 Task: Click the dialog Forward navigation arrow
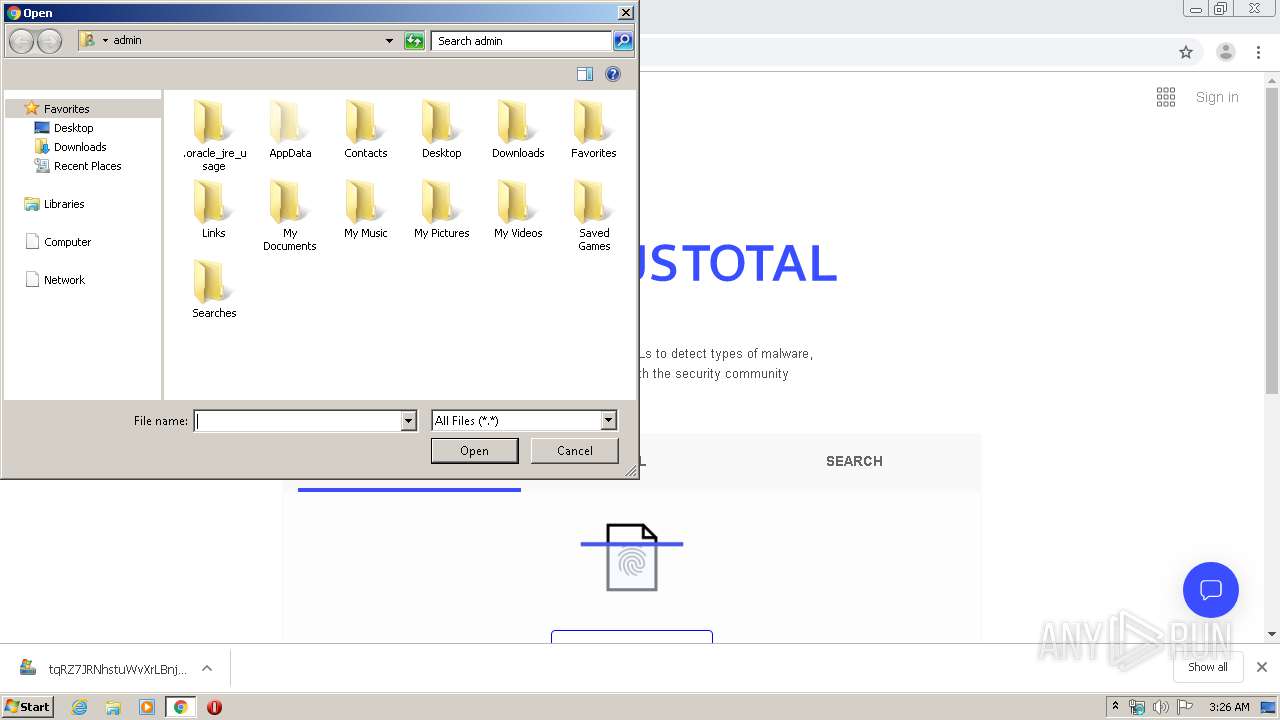(49, 41)
